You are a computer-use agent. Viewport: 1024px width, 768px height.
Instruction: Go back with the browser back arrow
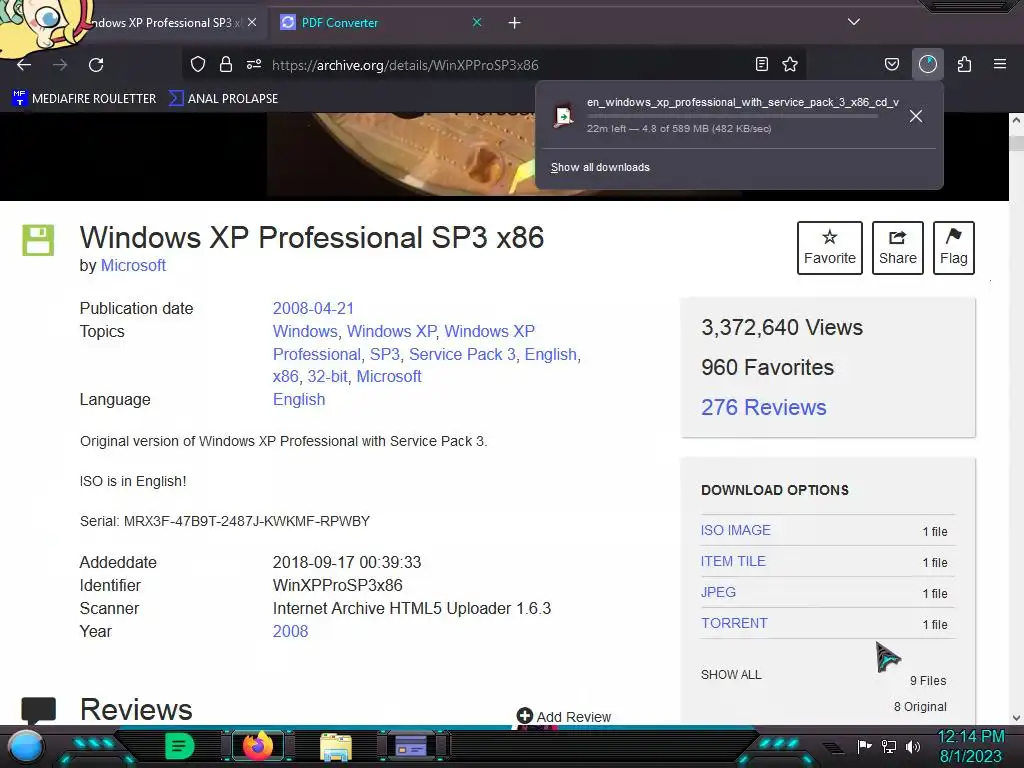click(24, 65)
